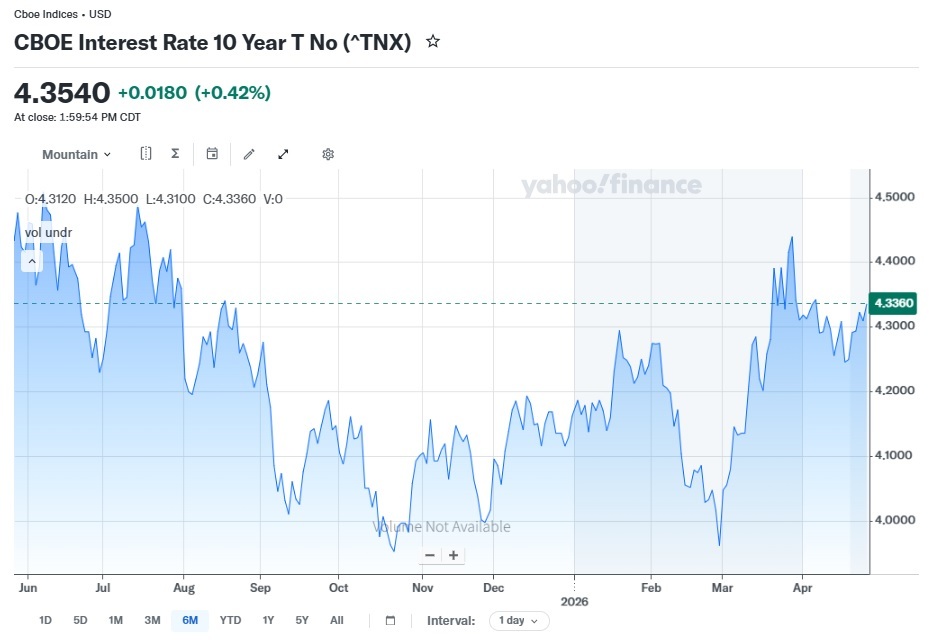929x641 pixels.
Task: Open chart settings gear
Action: coord(328,154)
